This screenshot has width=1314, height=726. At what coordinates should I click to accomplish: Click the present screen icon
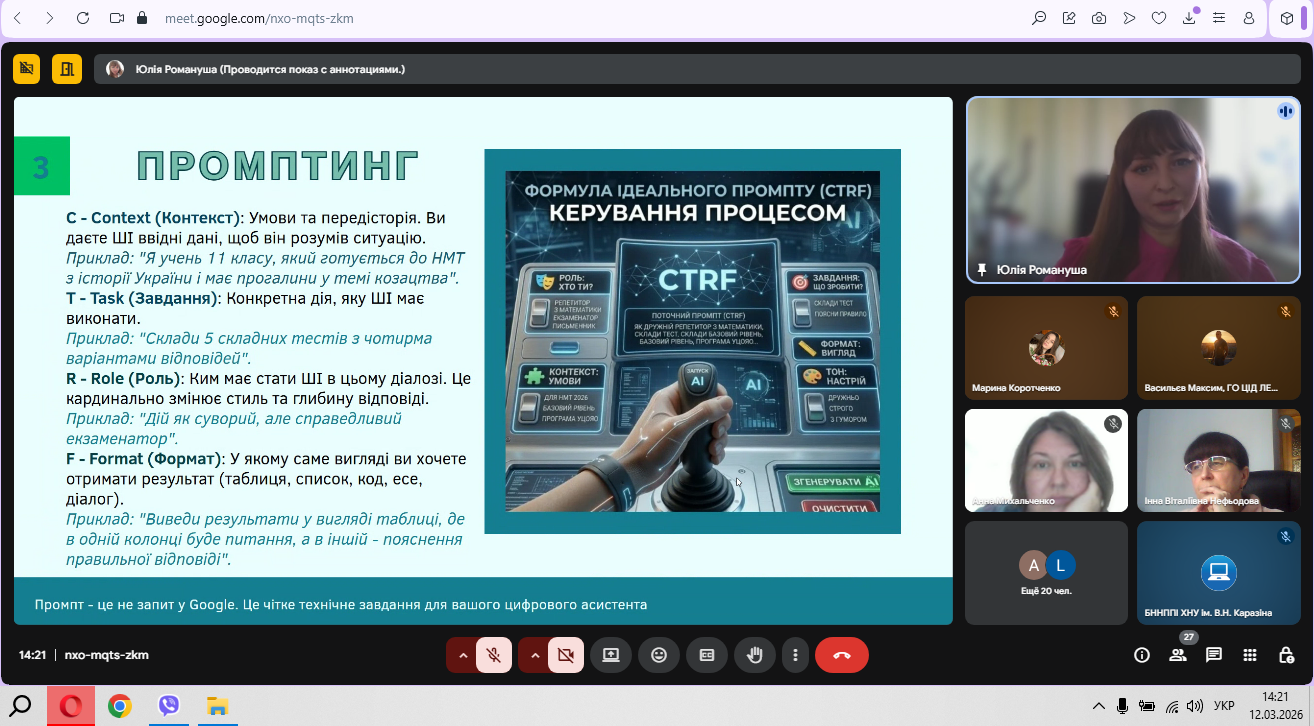click(x=611, y=655)
